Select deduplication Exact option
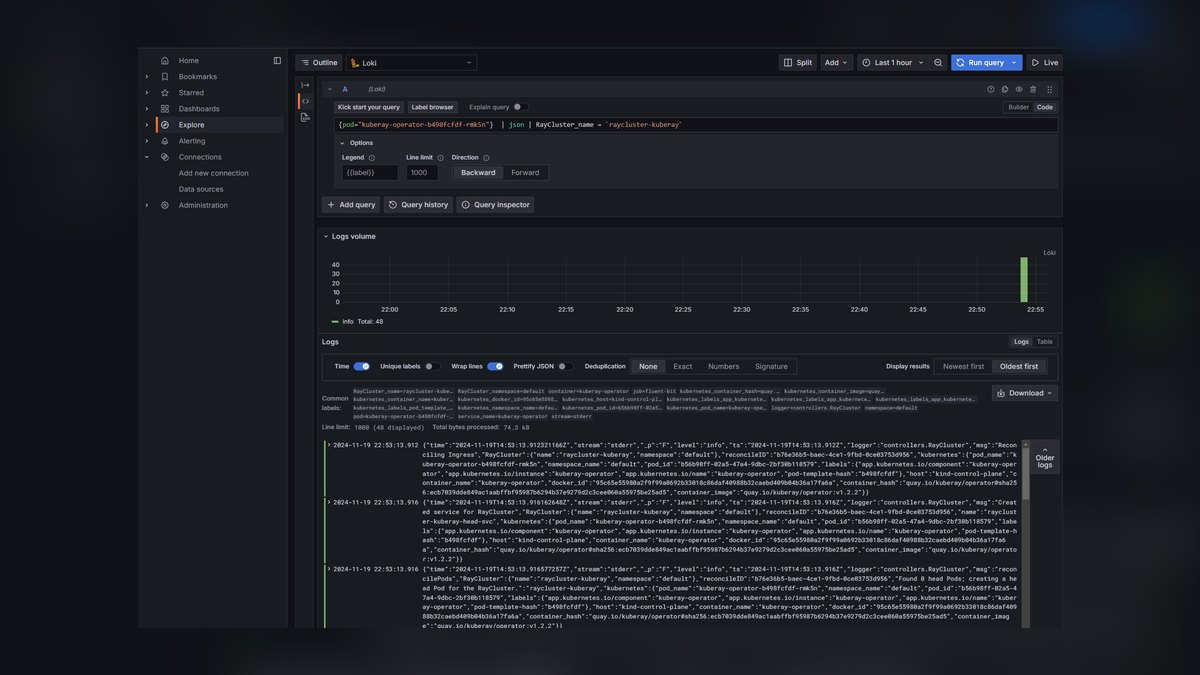This screenshot has width=1200, height=675. 683,367
